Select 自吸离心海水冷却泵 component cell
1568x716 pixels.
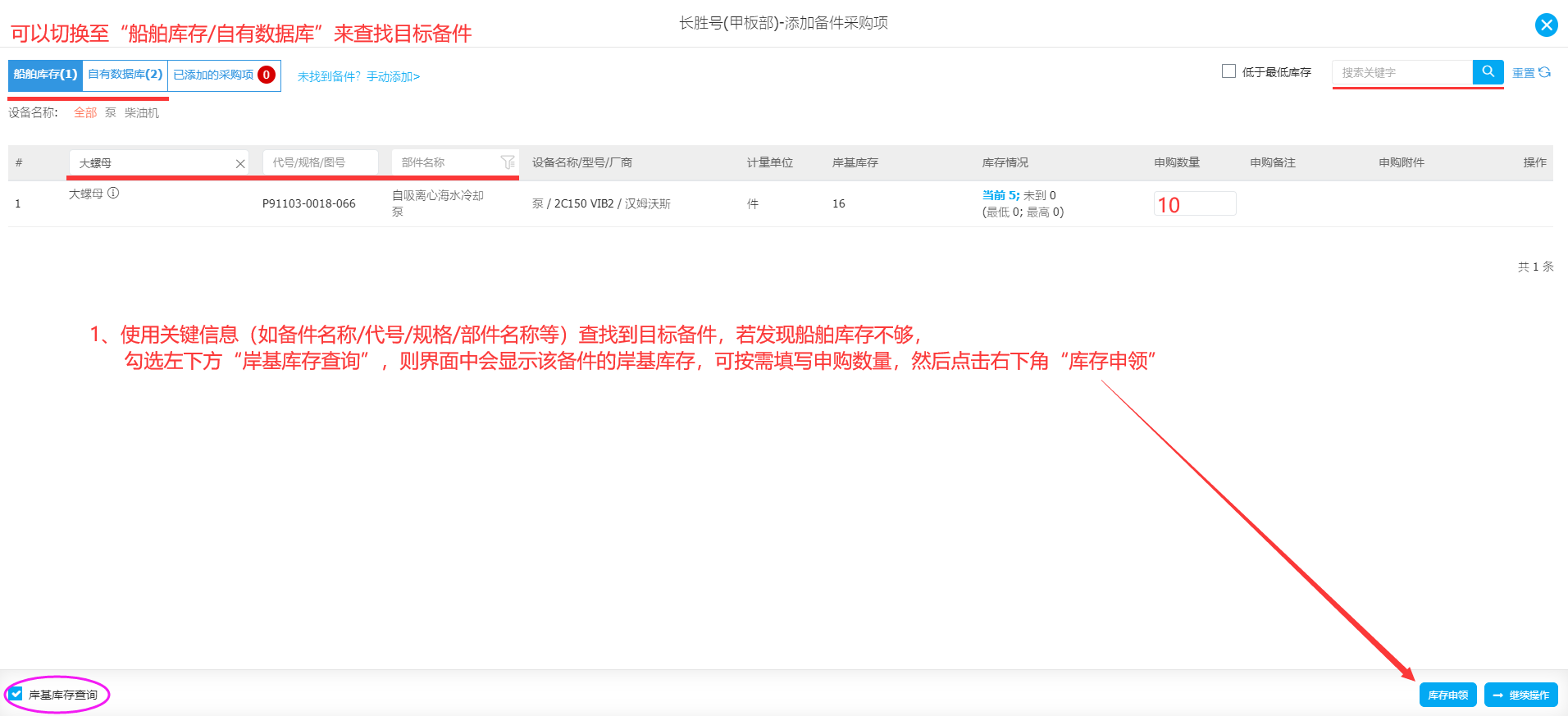(438, 203)
